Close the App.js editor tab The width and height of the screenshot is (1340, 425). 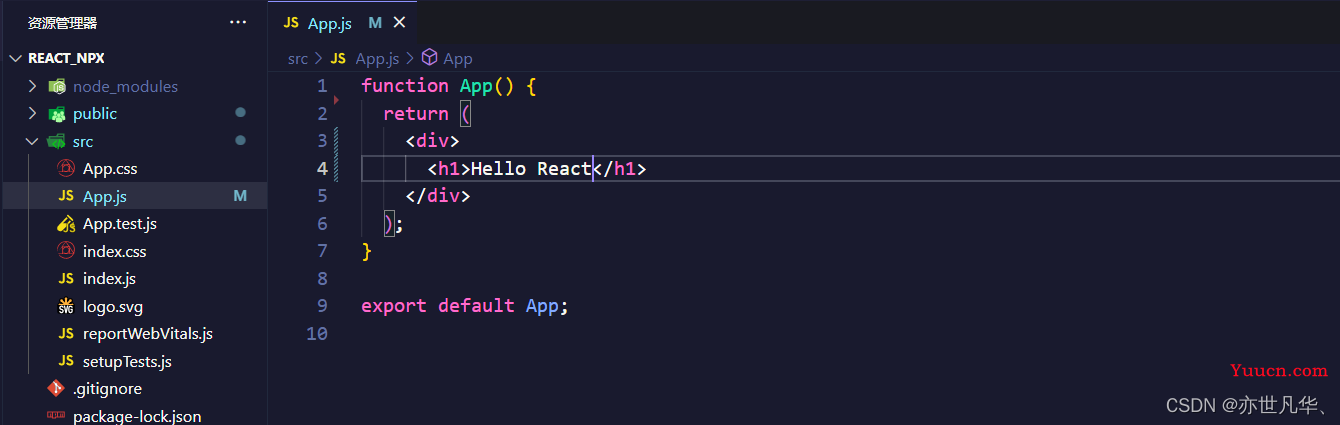[x=400, y=22]
